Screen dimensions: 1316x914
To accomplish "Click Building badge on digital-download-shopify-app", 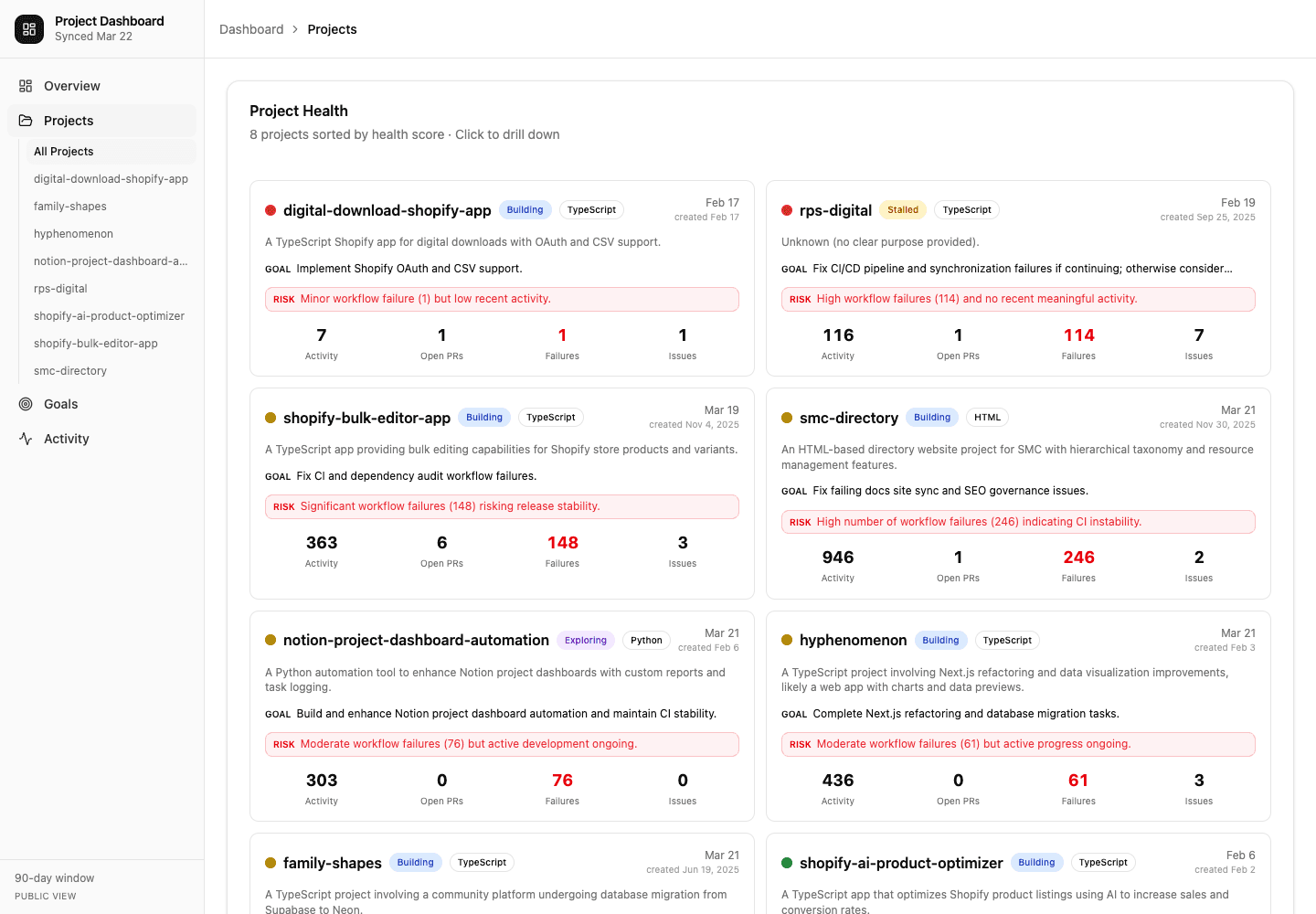I will [525, 210].
